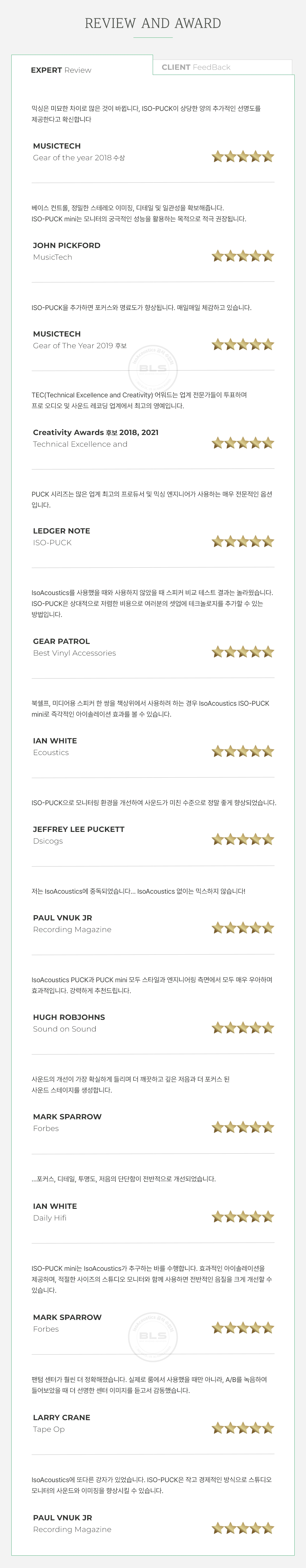This screenshot has width=306, height=1568.
Task: Click the HUGH ROBJOHNS star rating
Action: tap(243, 1029)
